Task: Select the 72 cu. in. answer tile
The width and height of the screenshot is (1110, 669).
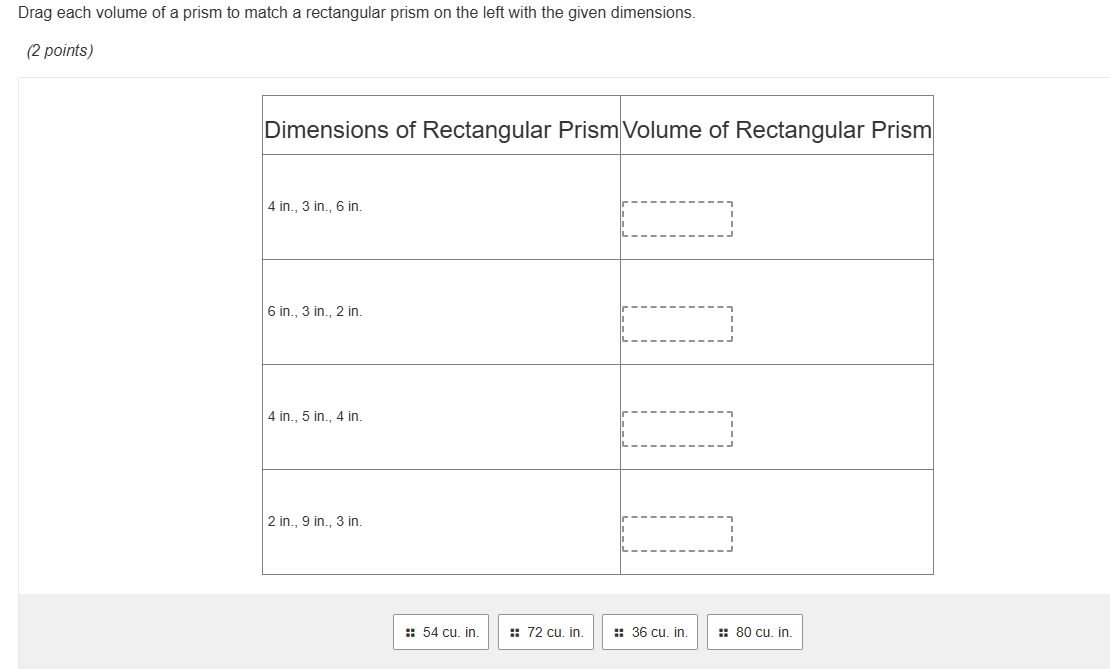Action: 545,631
